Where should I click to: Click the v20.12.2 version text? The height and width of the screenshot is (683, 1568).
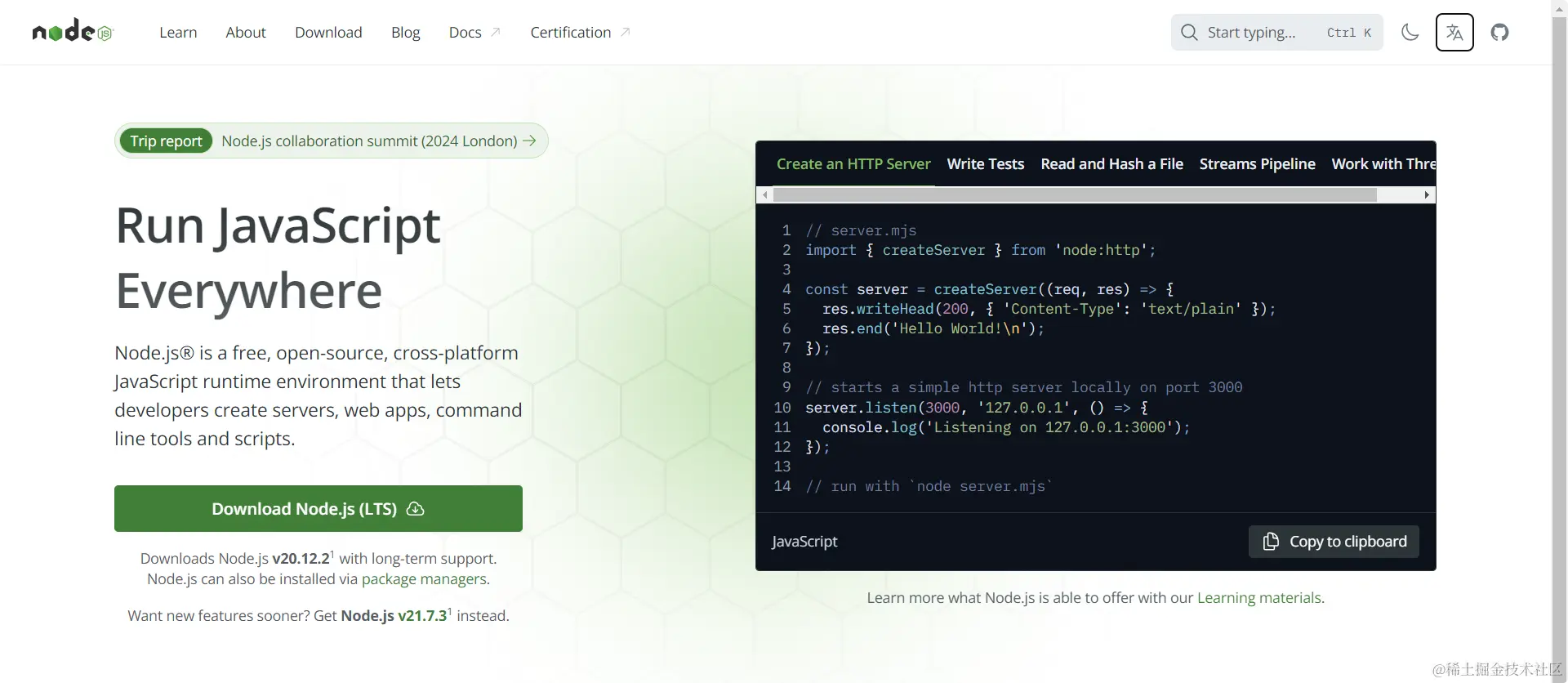[301, 558]
